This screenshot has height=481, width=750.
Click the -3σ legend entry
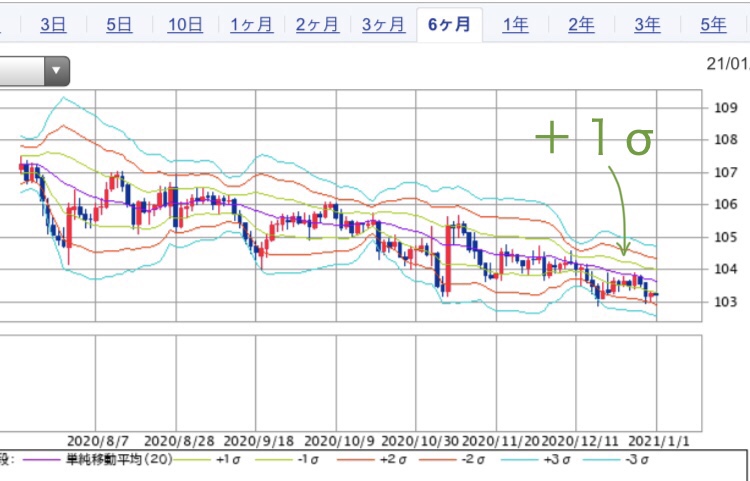point(638,460)
